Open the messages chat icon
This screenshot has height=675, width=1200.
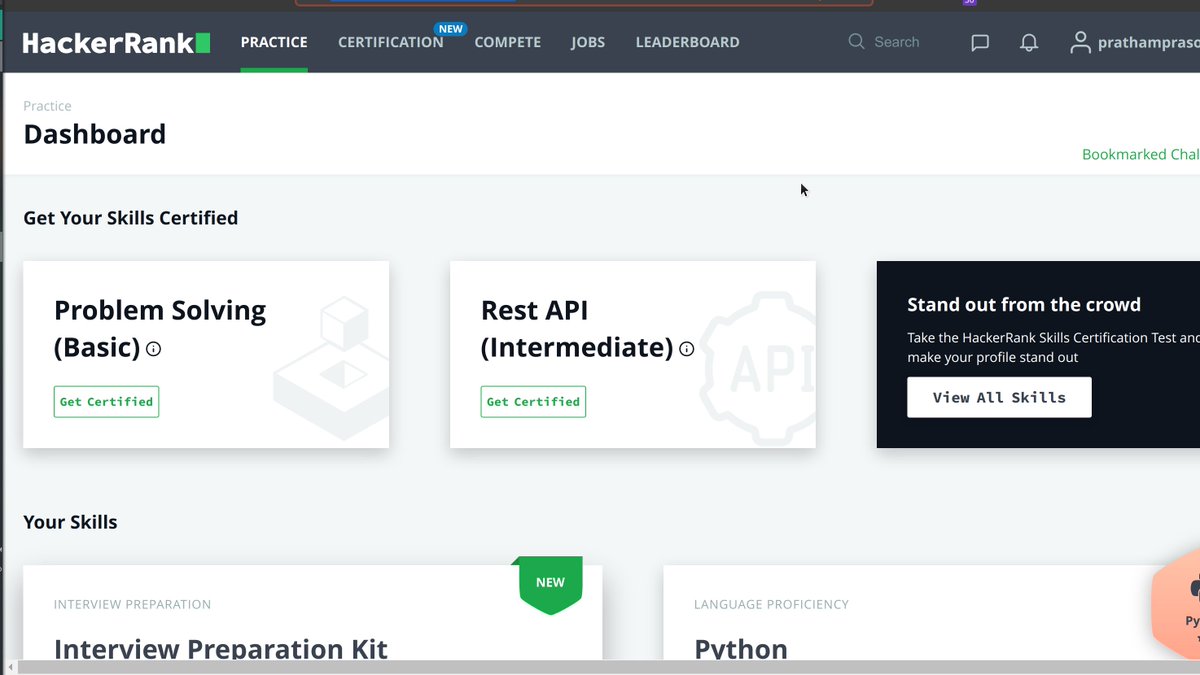pos(980,42)
